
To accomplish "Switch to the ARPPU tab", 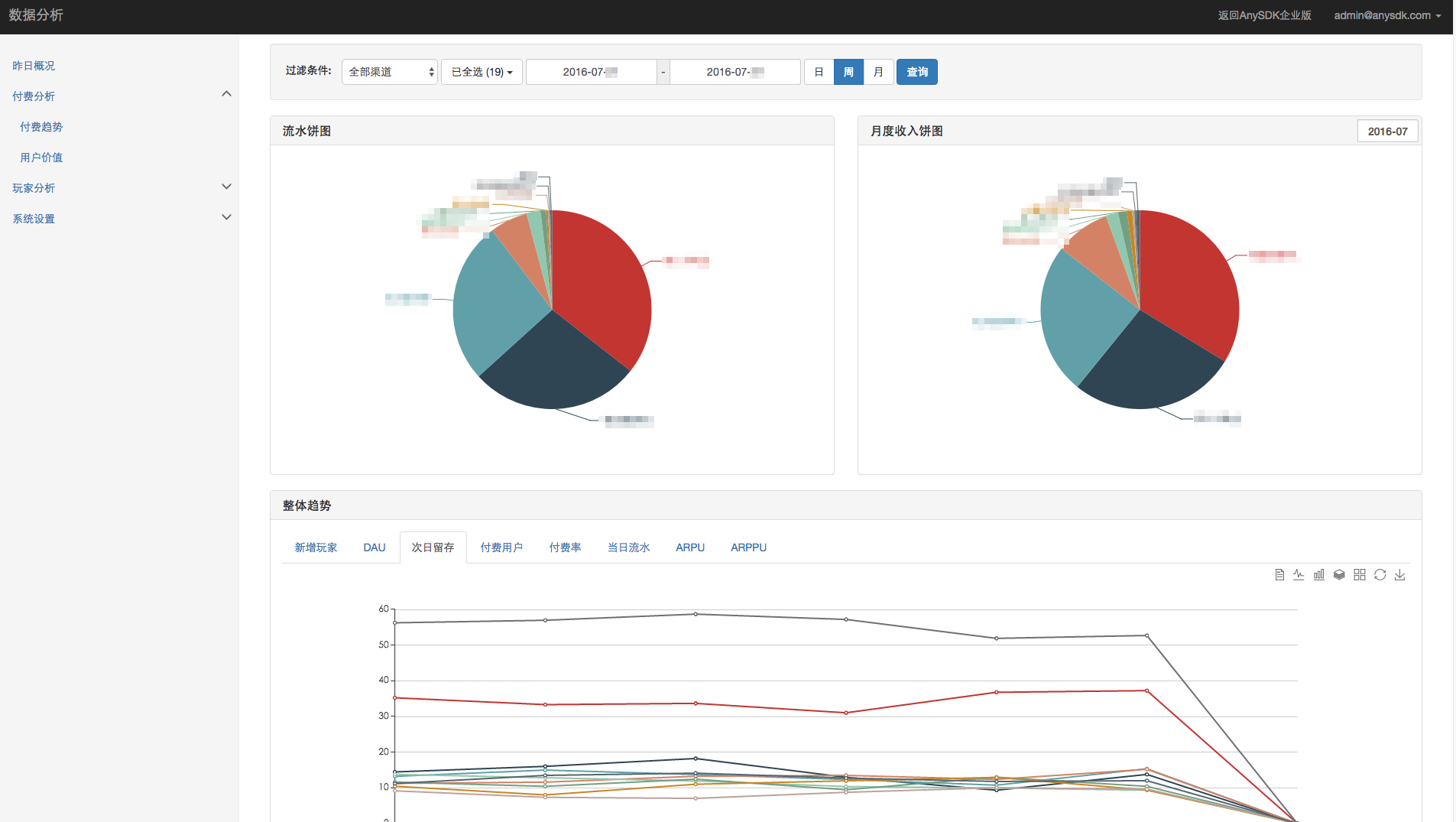I will 749,547.
